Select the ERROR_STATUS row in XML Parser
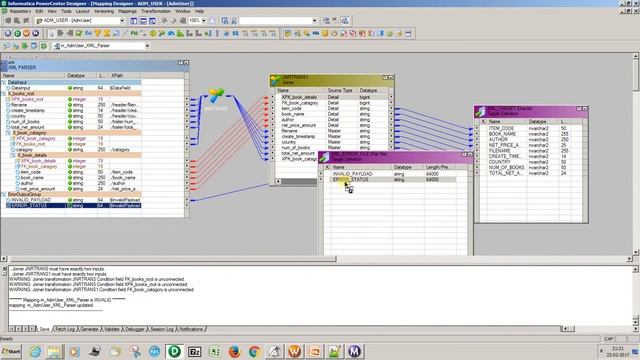Viewport: 640px width, 360px height. [x=72, y=206]
